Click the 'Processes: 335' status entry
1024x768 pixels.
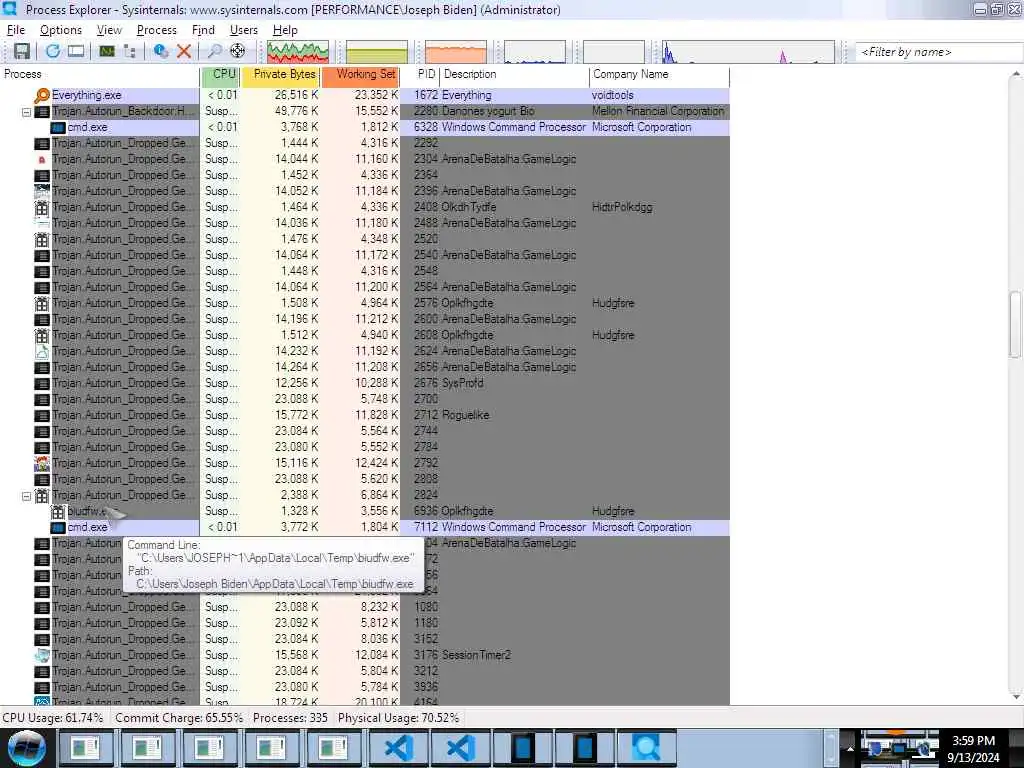click(290, 718)
